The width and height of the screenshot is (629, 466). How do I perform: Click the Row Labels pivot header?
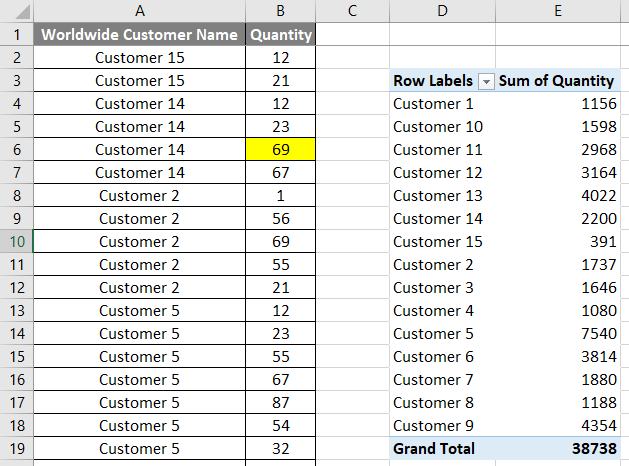[433, 81]
